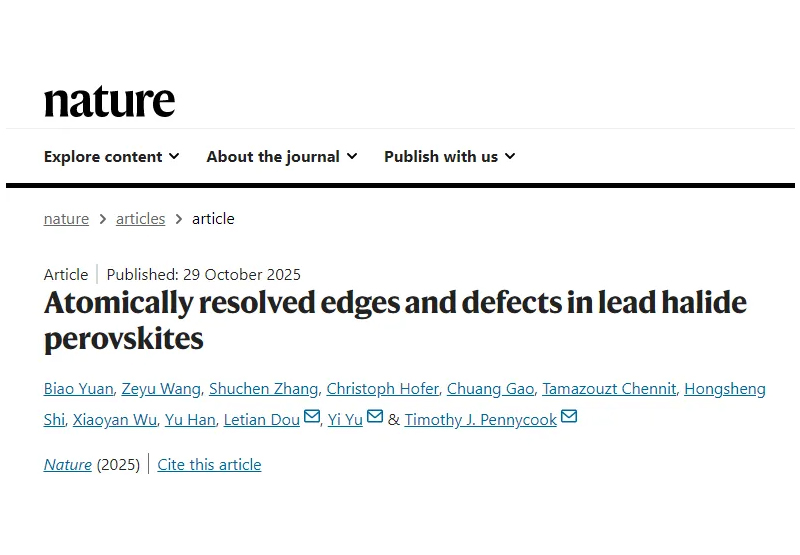The height and width of the screenshot is (555, 800).
Task: Open Tamazouzt Chennit author link
Action: coord(608,389)
